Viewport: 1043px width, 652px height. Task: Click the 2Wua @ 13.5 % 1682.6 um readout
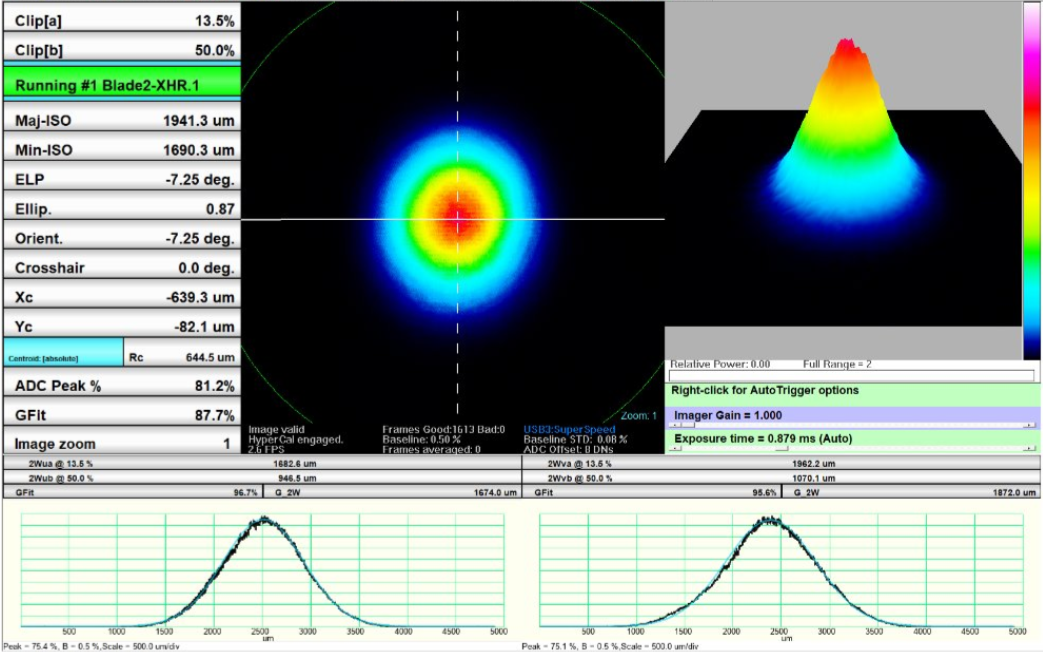point(262,464)
